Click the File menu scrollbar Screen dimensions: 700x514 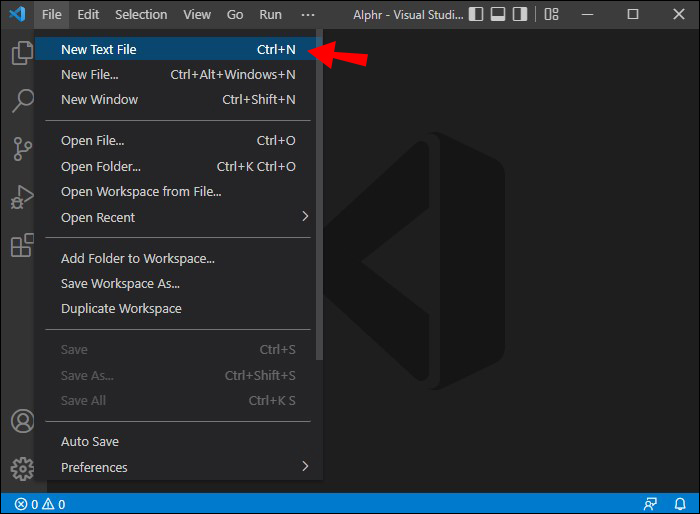coord(319,200)
